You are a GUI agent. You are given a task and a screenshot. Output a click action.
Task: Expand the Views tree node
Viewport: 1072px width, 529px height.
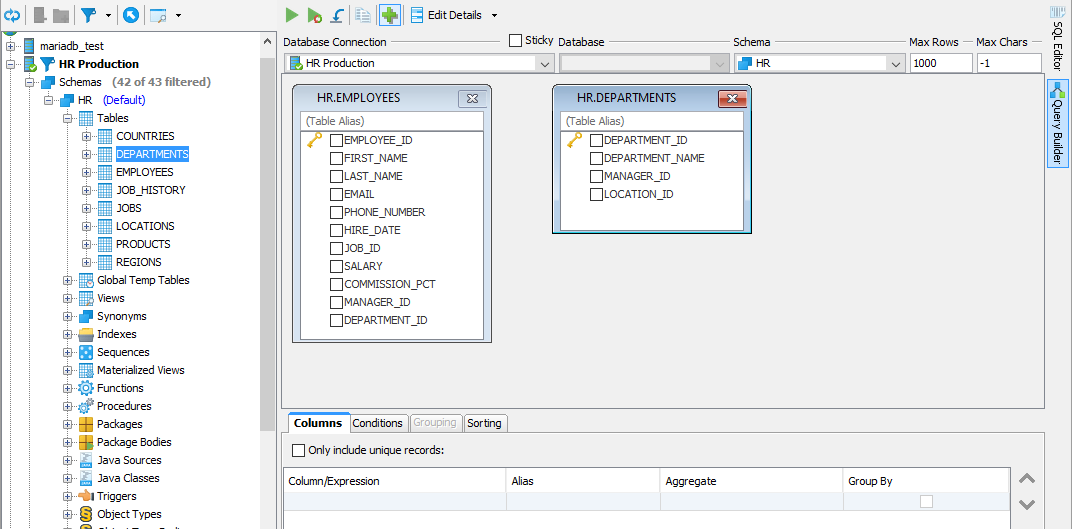click(x=68, y=298)
